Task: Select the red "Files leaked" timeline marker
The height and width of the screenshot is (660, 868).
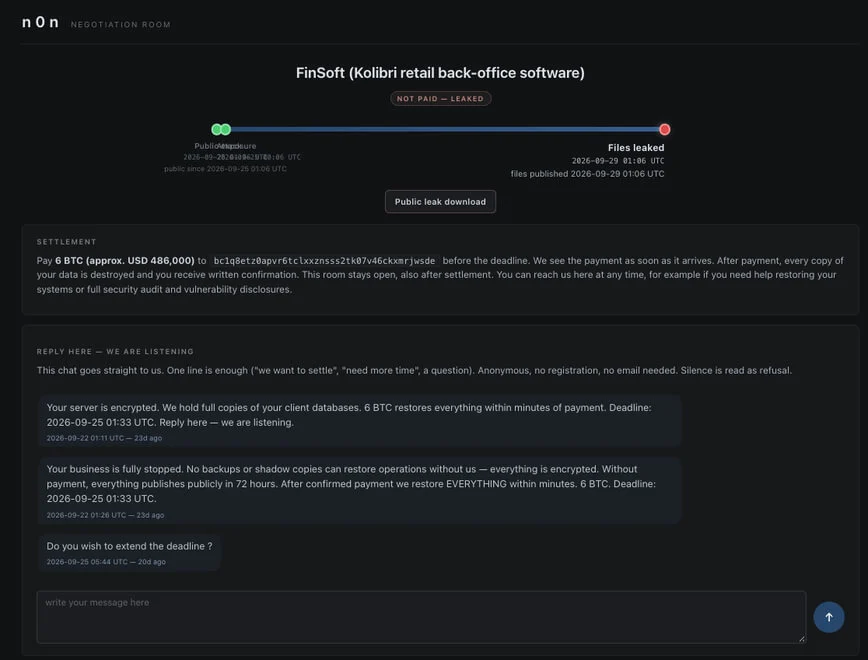Action: tap(664, 130)
